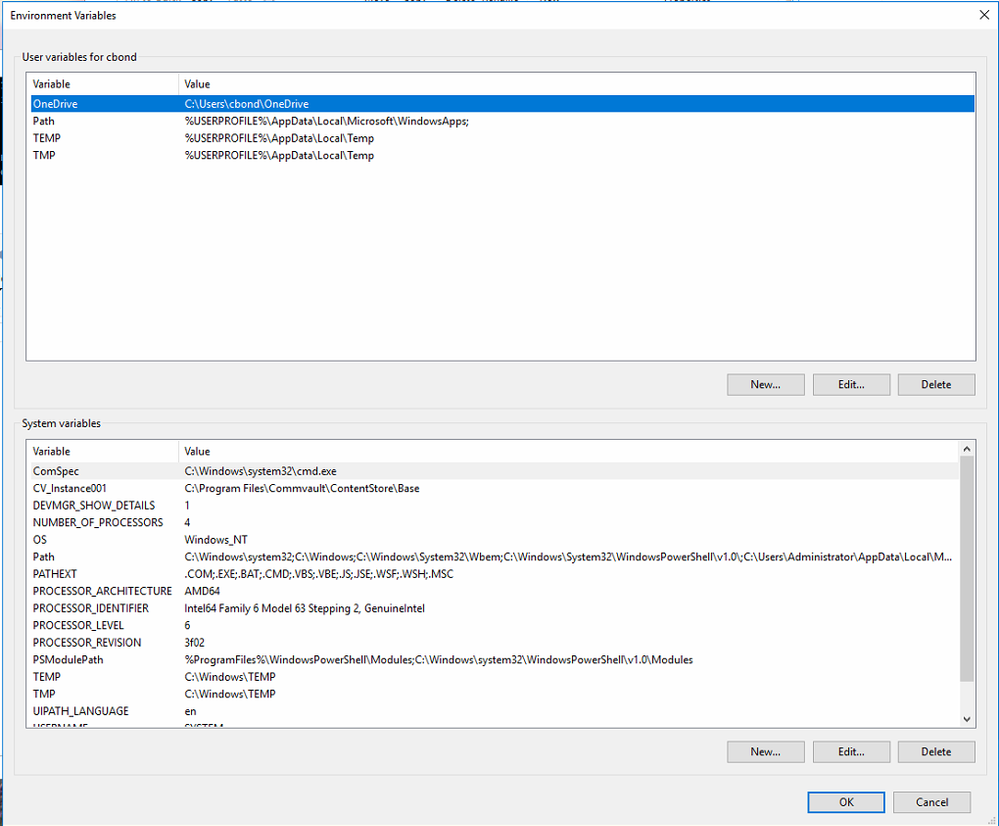Select DEVMGR_SHOW_DETAILS system variable
Screen dimensions: 999x826
point(494,505)
